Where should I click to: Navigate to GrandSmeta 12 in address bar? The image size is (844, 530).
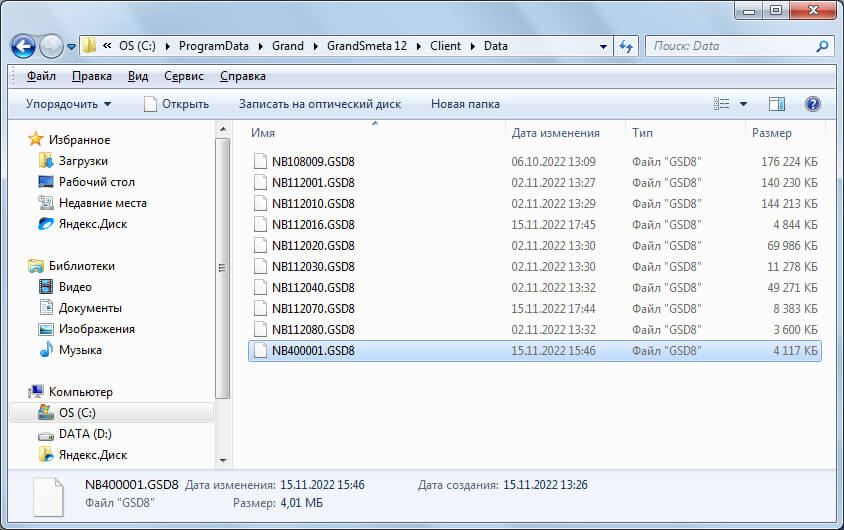click(367, 46)
